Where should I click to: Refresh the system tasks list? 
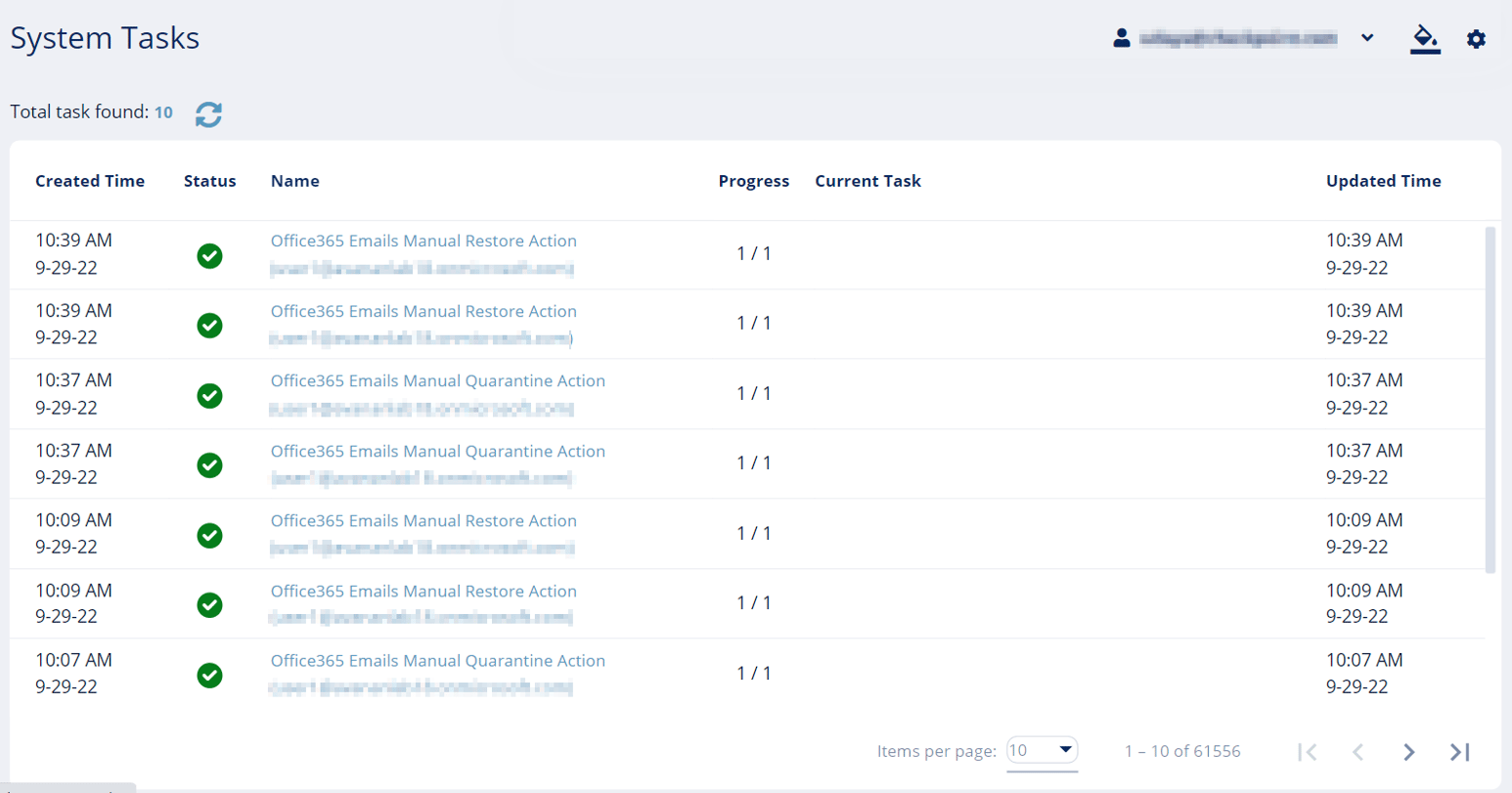point(208,114)
